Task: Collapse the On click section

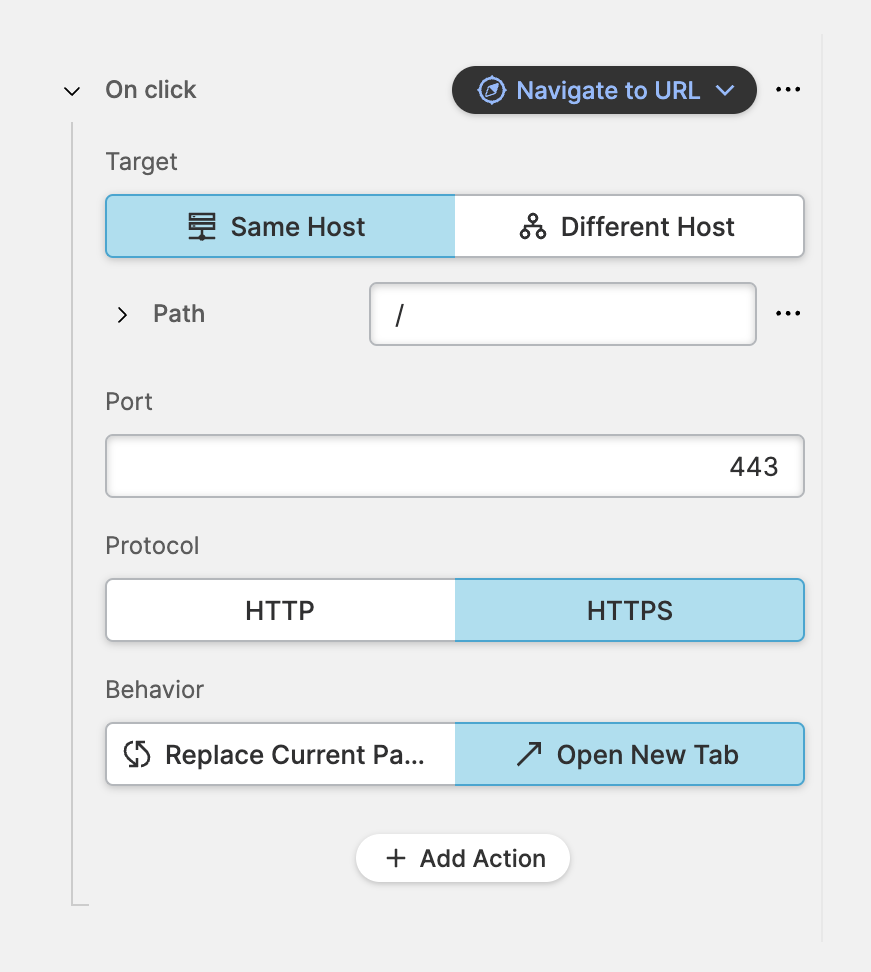Action: [x=72, y=91]
